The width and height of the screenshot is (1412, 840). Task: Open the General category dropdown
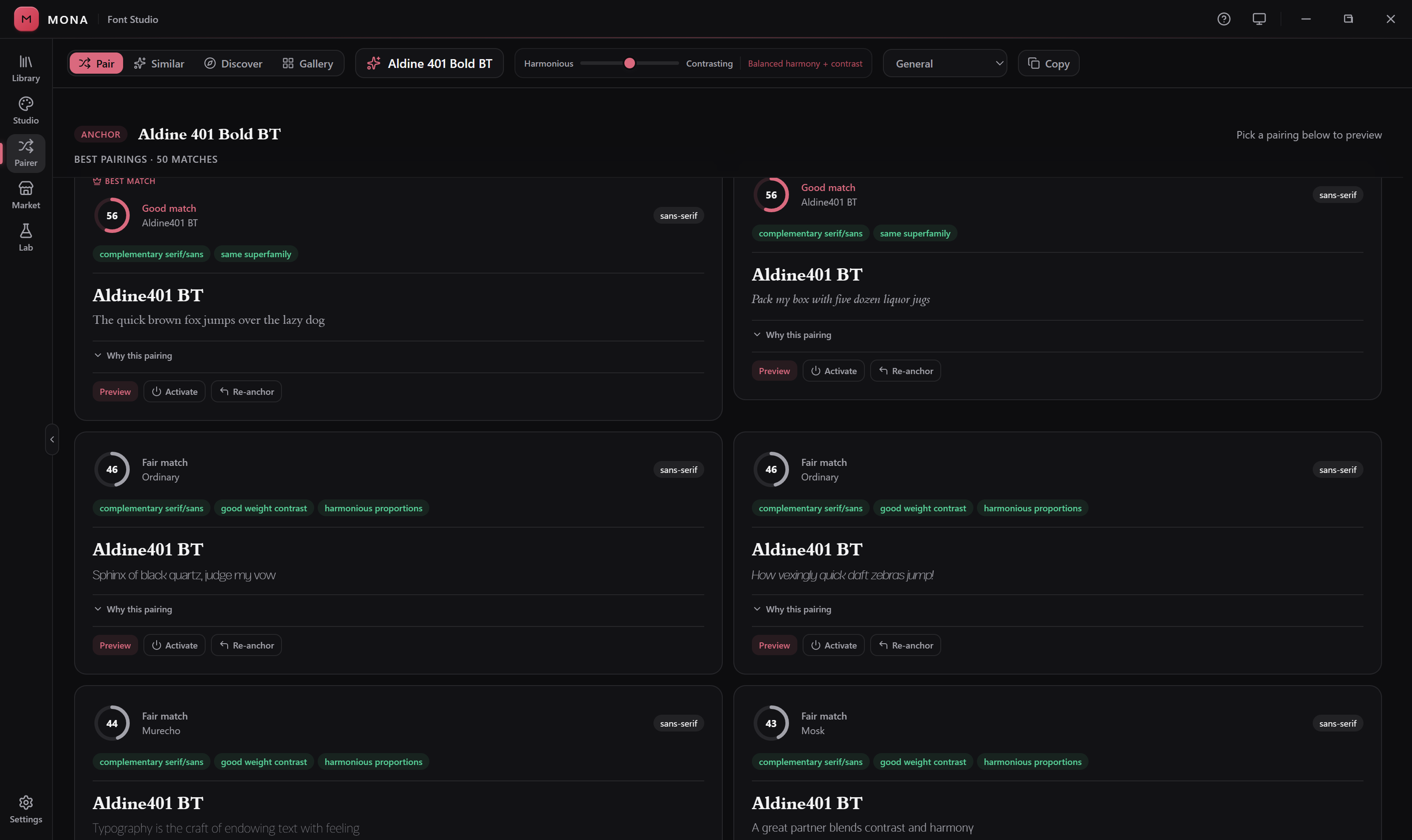945,64
